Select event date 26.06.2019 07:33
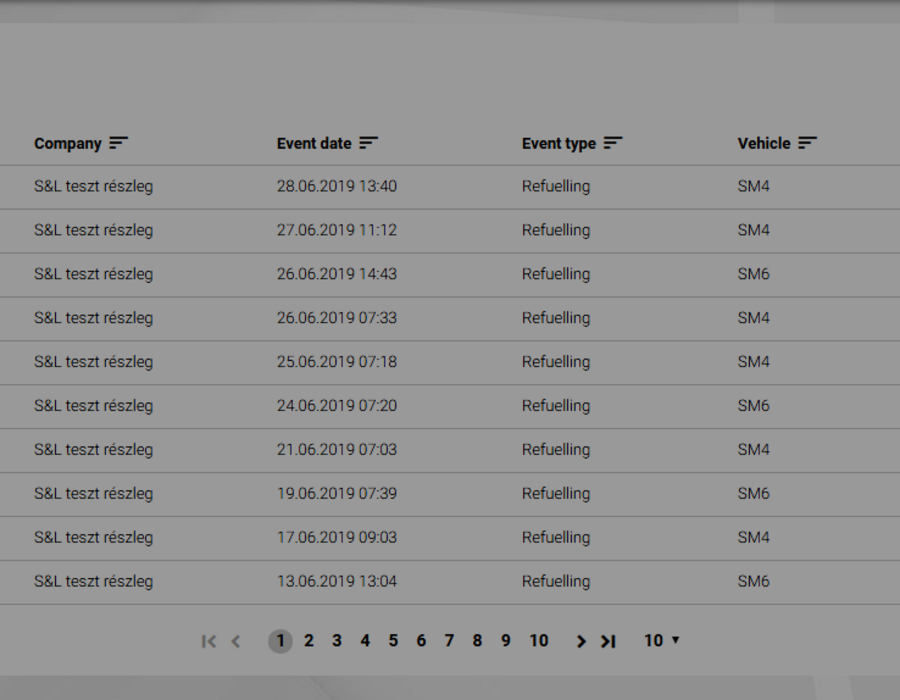The image size is (900, 700). click(337, 318)
